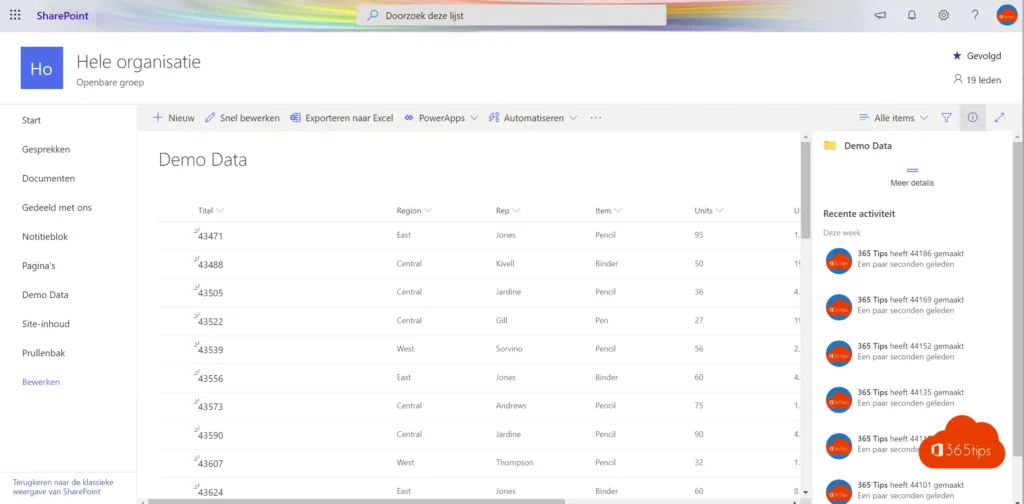Open the notifications bell icon

coord(912,16)
